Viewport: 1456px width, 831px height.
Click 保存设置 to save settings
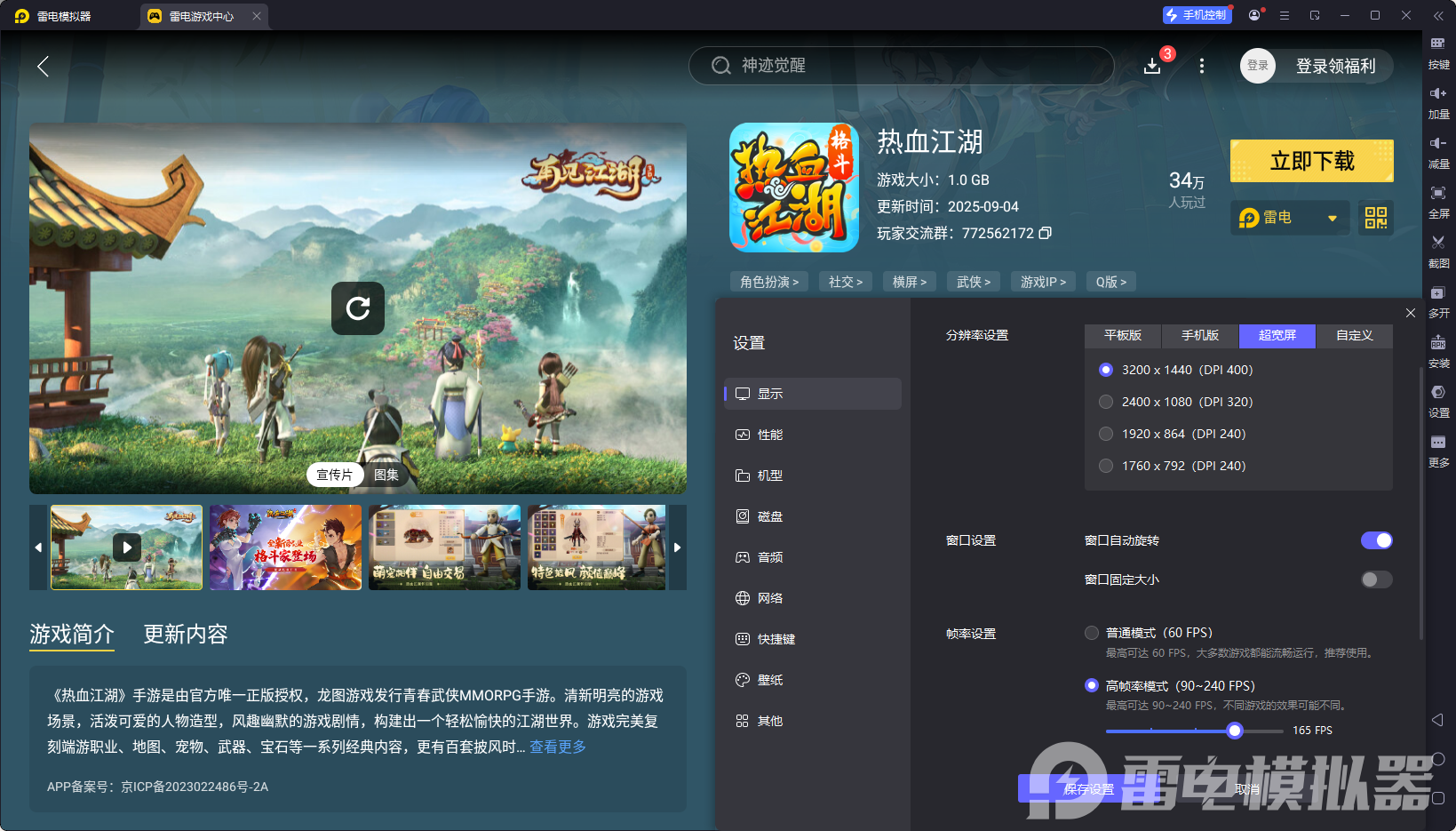(x=1089, y=788)
